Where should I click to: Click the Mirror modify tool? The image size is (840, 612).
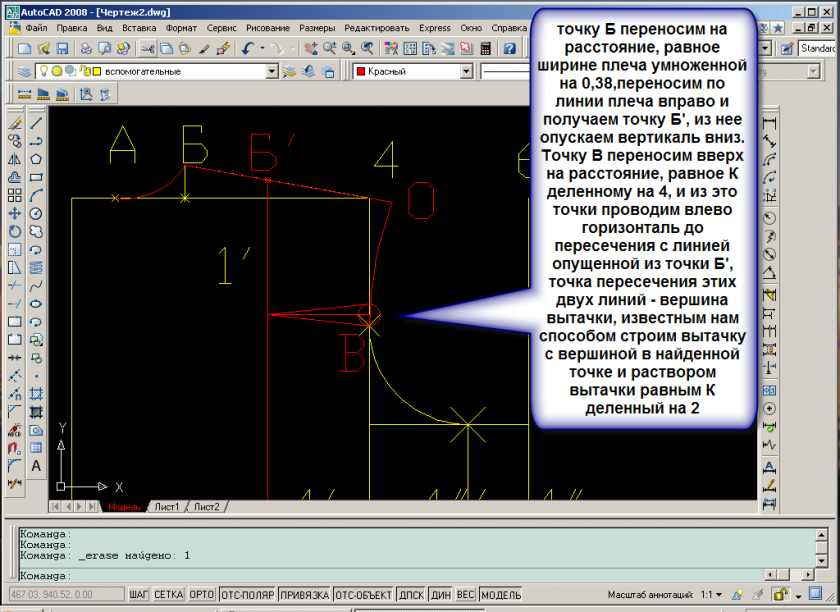pyautogui.click(x=14, y=158)
